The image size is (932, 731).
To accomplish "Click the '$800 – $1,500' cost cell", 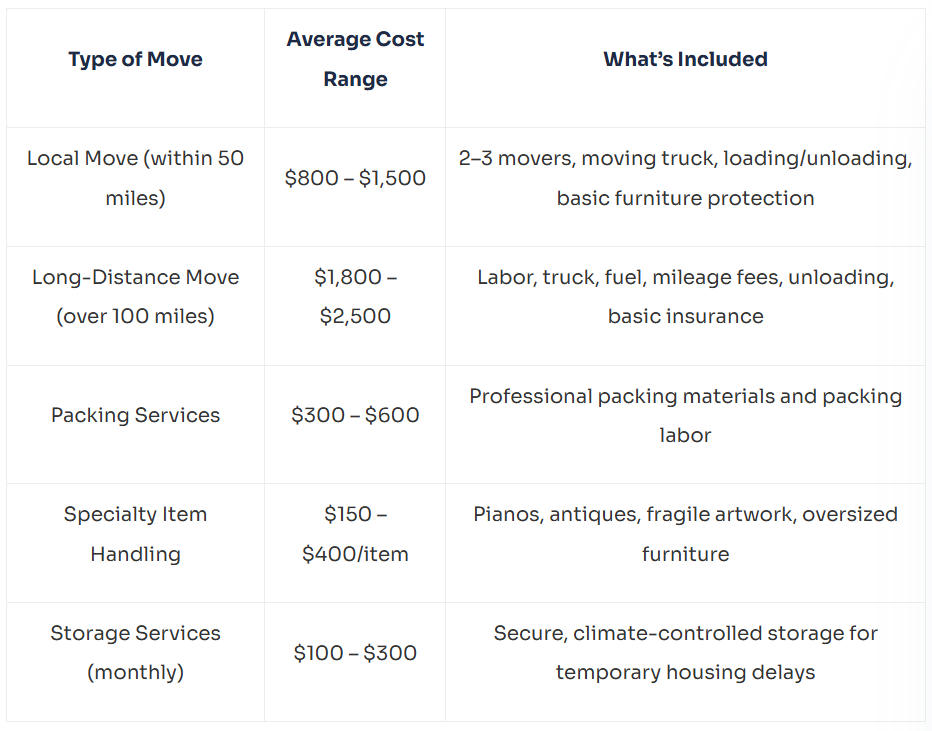I will point(355,187).
